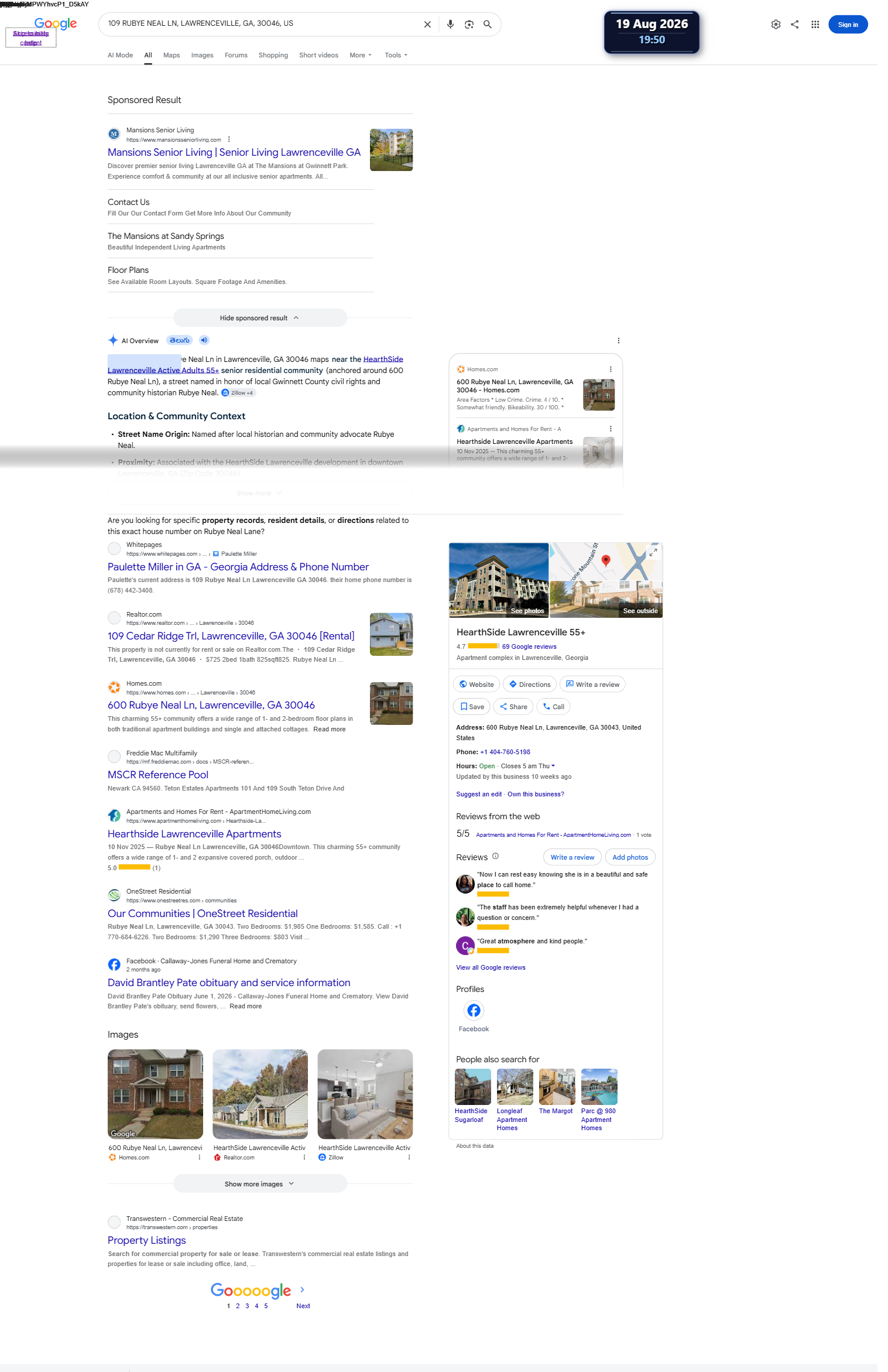Viewport: 888px width, 1372px height.
Task: Click the Share button in knowledge panel
Action: tap(513, 707)
